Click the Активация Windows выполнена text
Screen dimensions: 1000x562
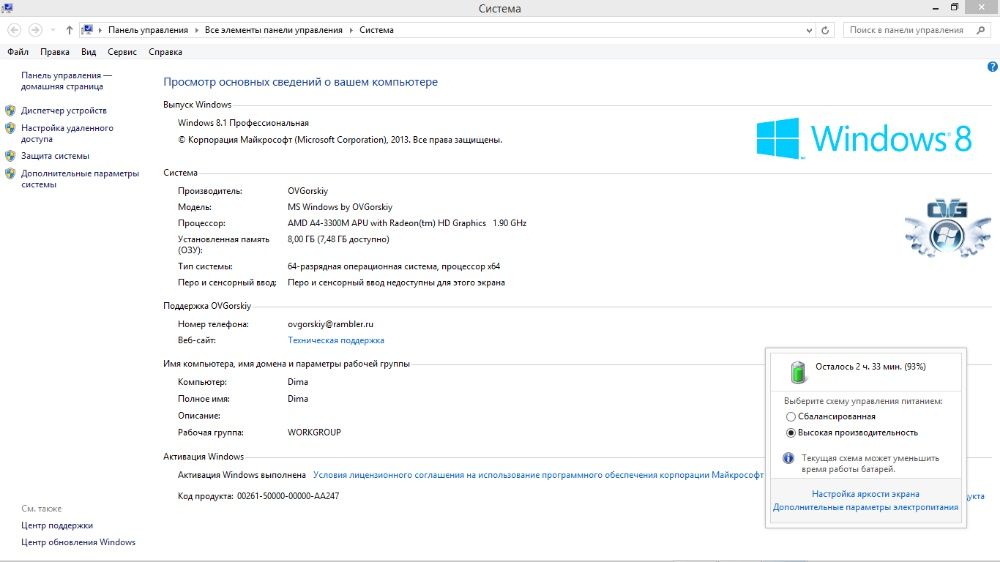242,475
